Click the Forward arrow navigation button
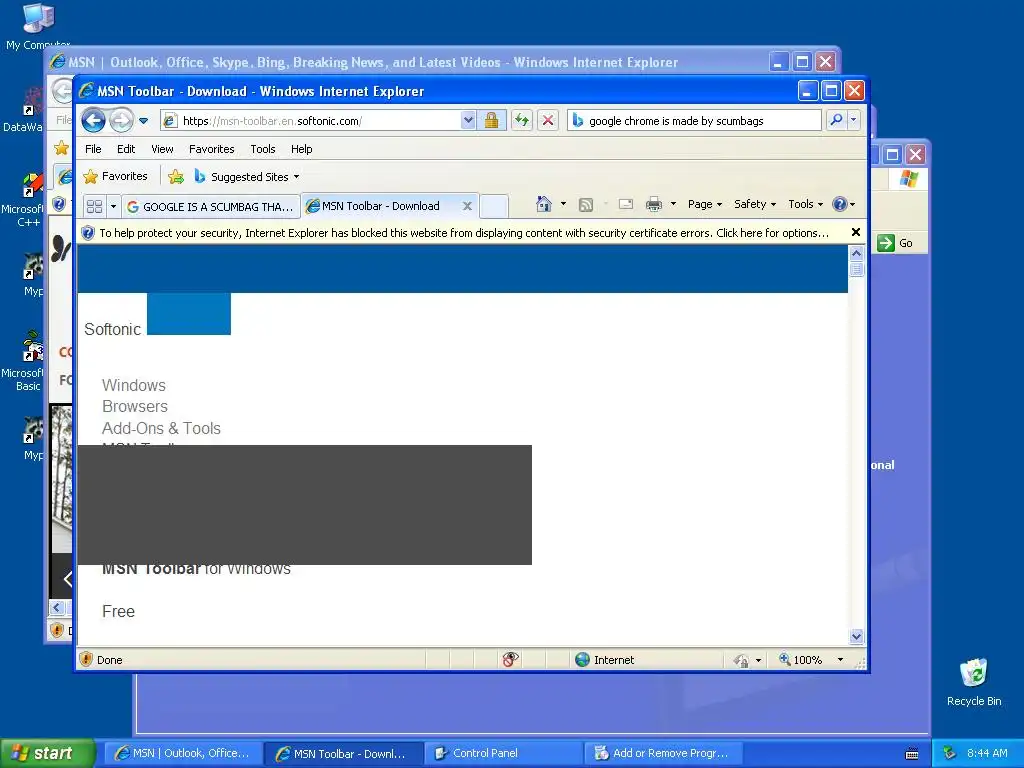 pyautogui.click(x=121, y=120)
